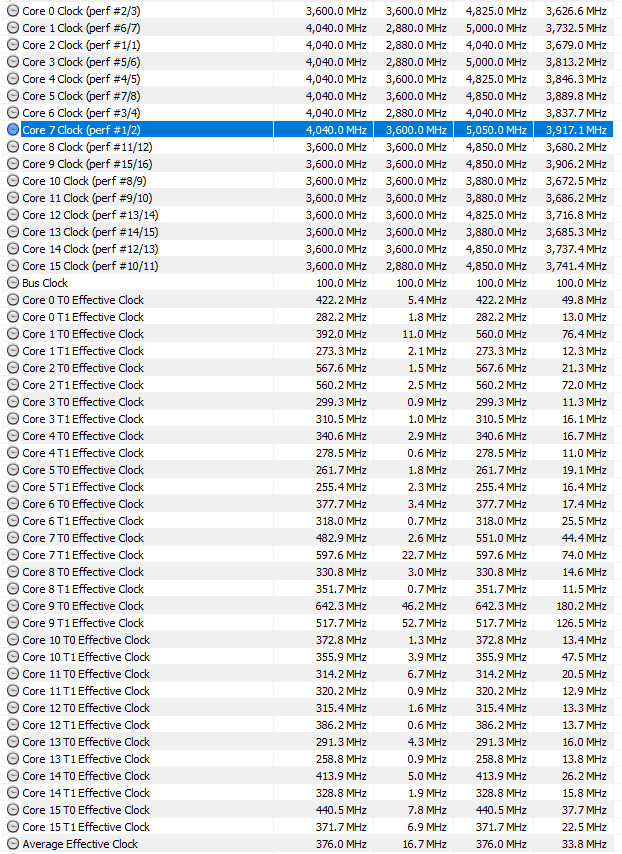Click the 3,626.6 MHz average of Core 0

[x=576, y=11]
